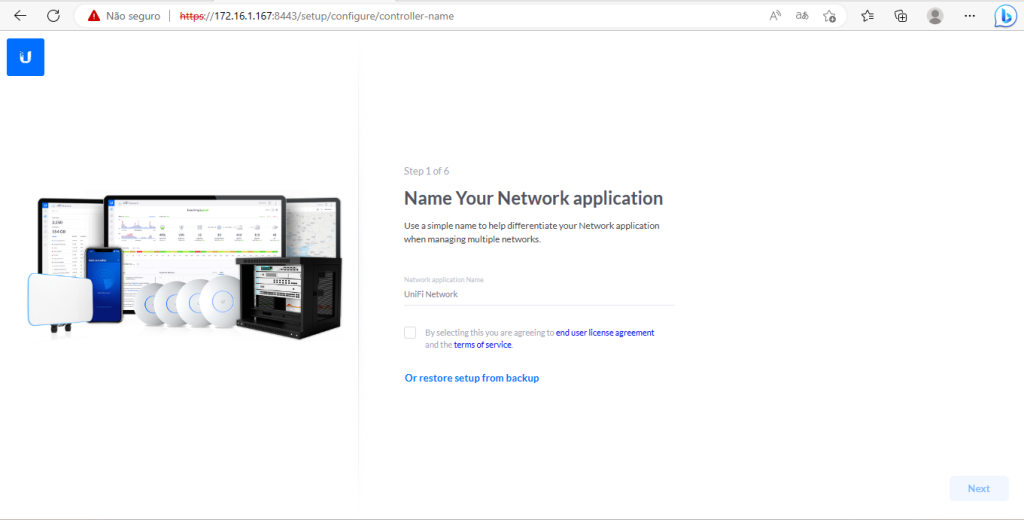This screenshot has height=520, width=1024.
Task: Add this page to favorites star
Action: coord(829,16)
